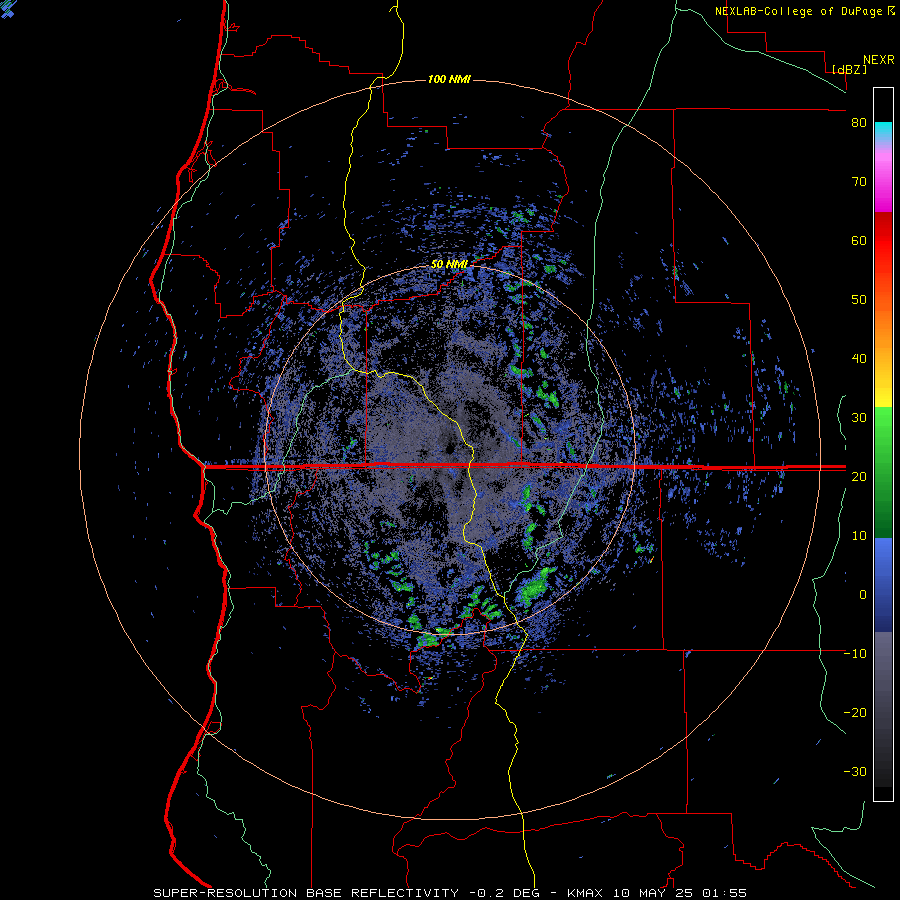The height and width of the screenshot is (900, 900).
Task: Click the NEXLAB-College of DuPage label
Action: [800, 11]
